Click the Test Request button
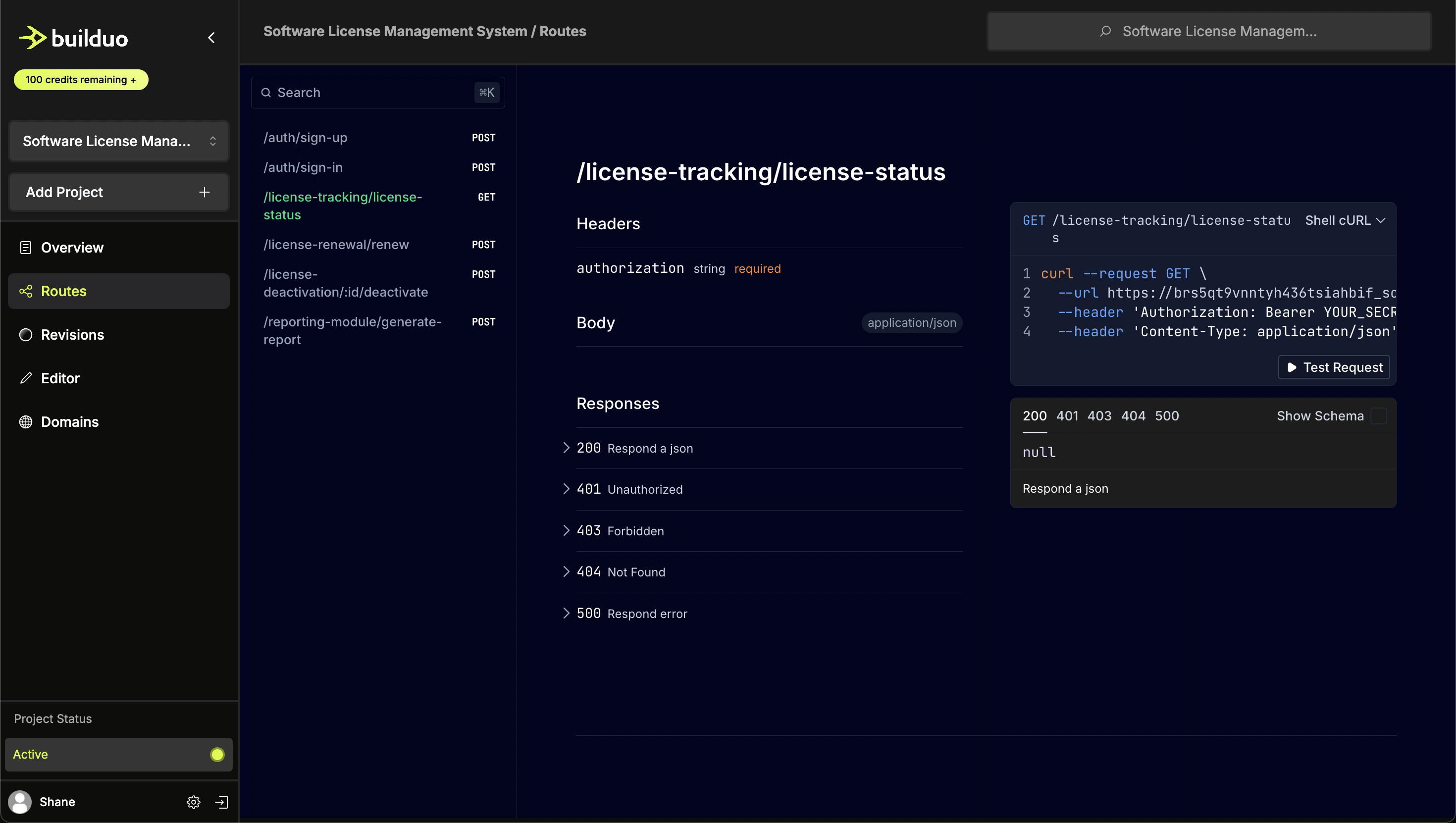 tap(1334, 367)
